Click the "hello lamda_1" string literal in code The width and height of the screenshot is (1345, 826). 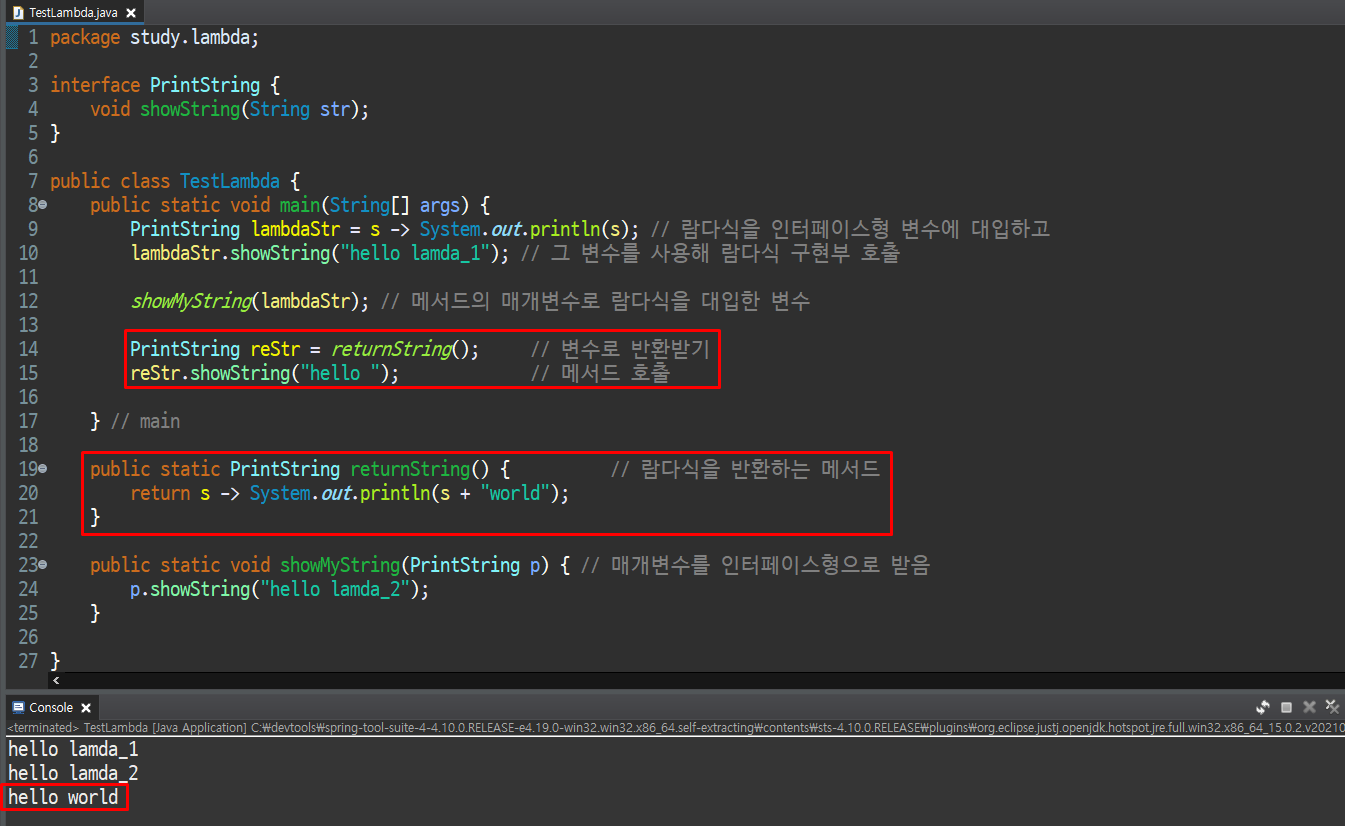pos(415,253)
